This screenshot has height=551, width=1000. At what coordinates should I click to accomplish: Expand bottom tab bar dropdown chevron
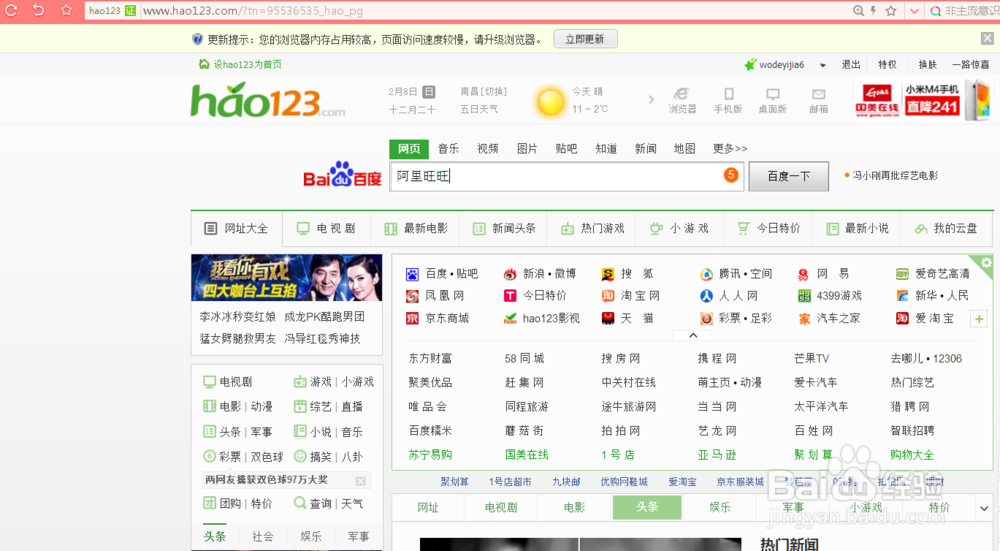click(x=983, y=508)
